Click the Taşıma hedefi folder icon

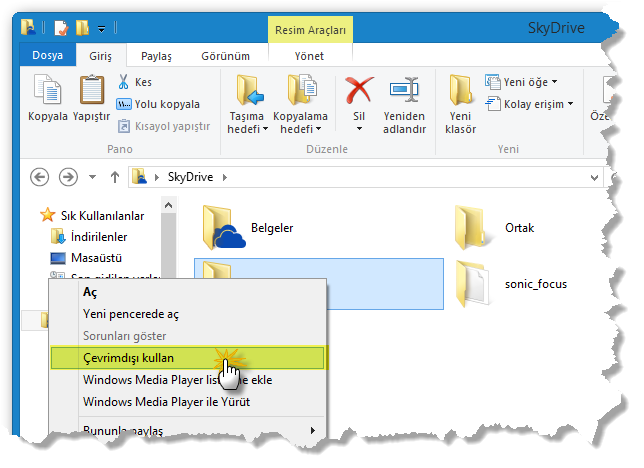pyautogui.click(x=250, y=90)
